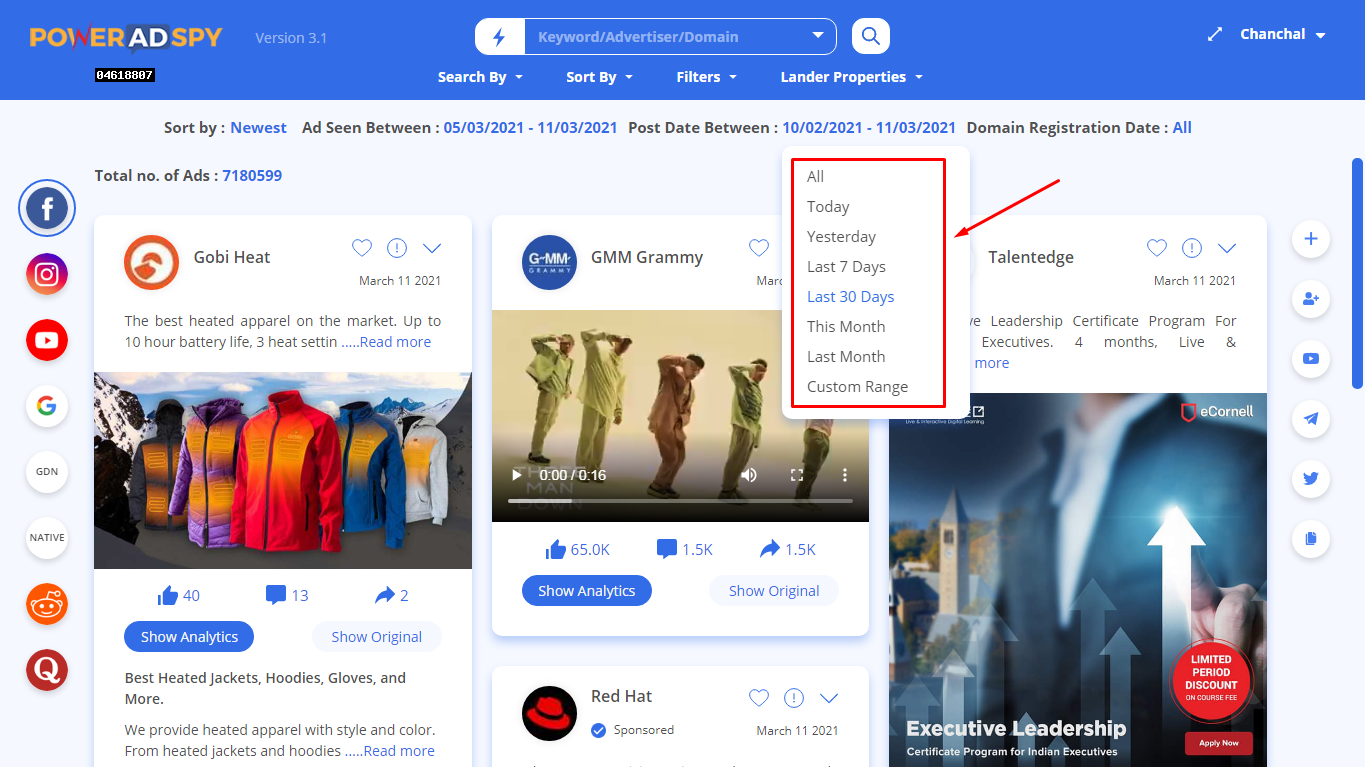Favorite the Talentedge ad with heart icon

point(1157,248)
